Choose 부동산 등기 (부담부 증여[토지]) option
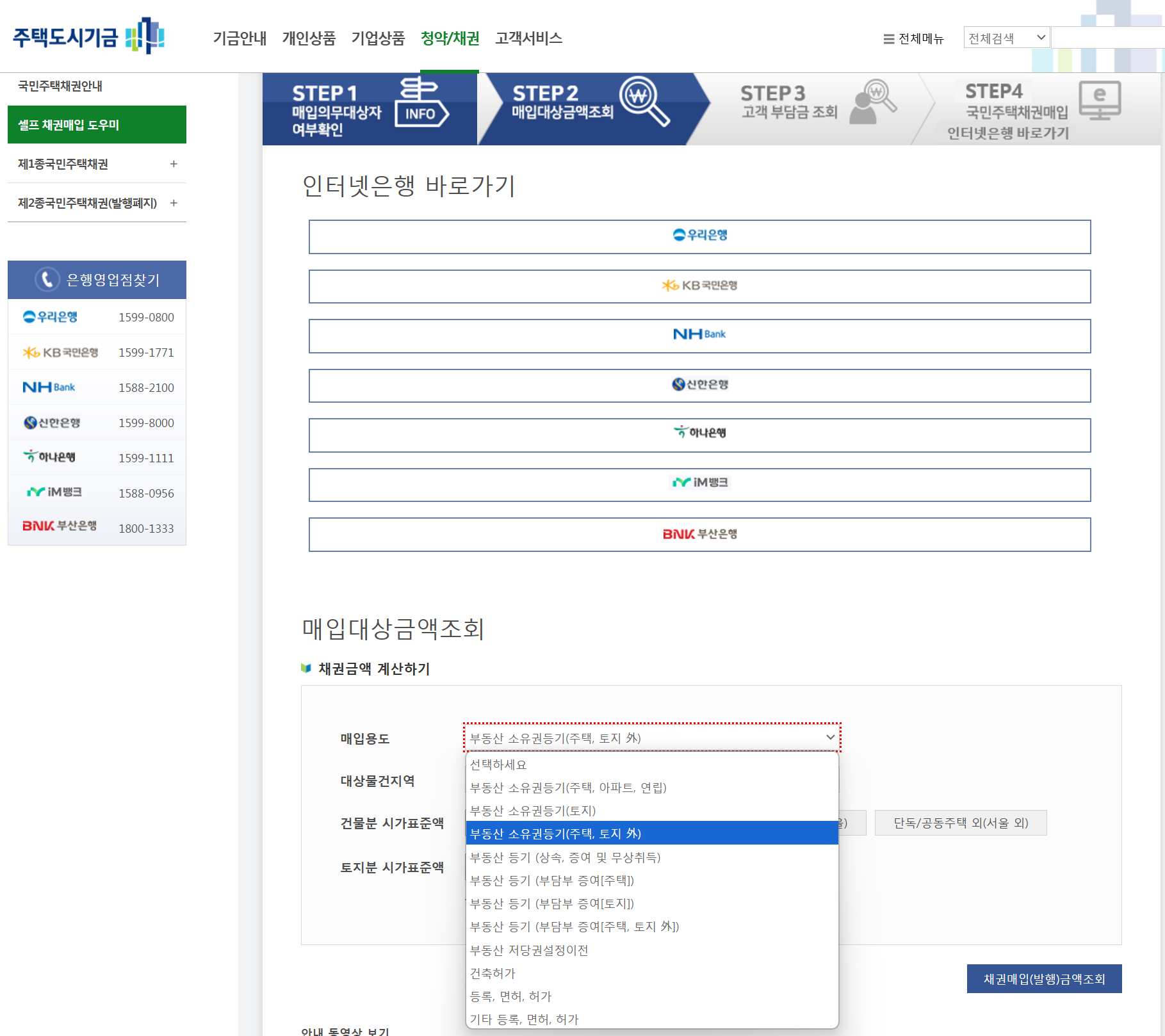 tap(652, 903)
